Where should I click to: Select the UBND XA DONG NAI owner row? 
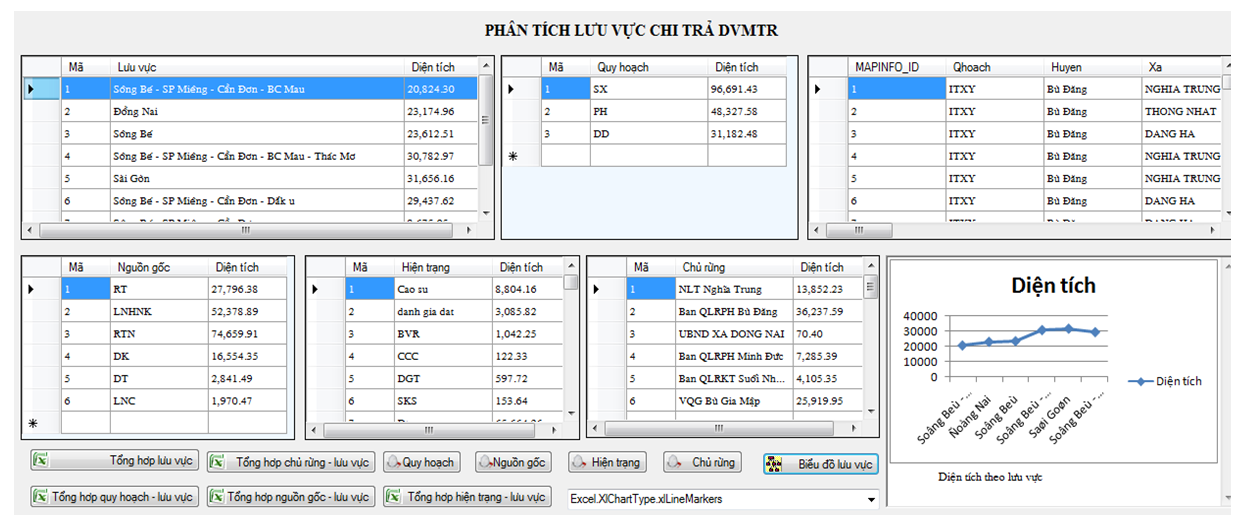tap(727, 334)
